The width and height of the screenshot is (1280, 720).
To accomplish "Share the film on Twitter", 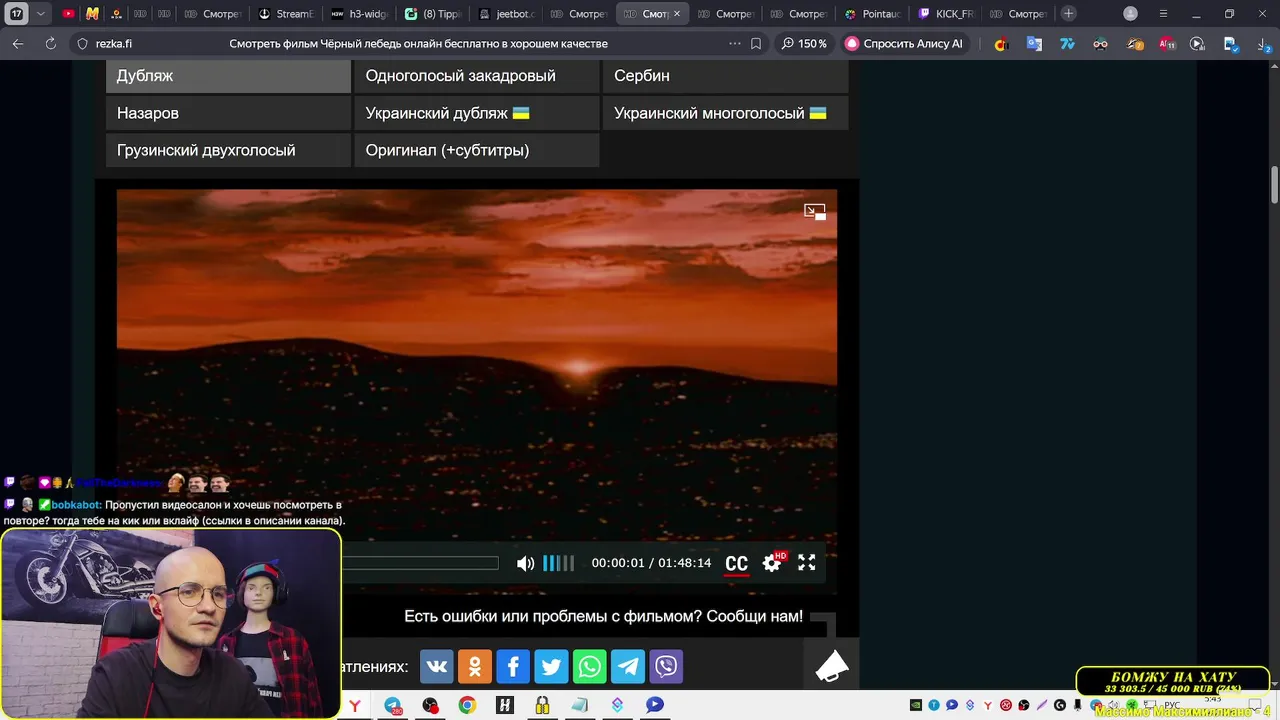I will pos(551,666).
